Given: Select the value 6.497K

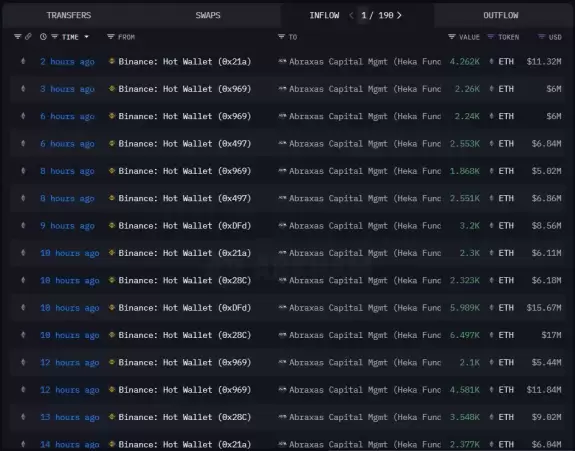Looking at the screenshot, I should tap(465, 335).
